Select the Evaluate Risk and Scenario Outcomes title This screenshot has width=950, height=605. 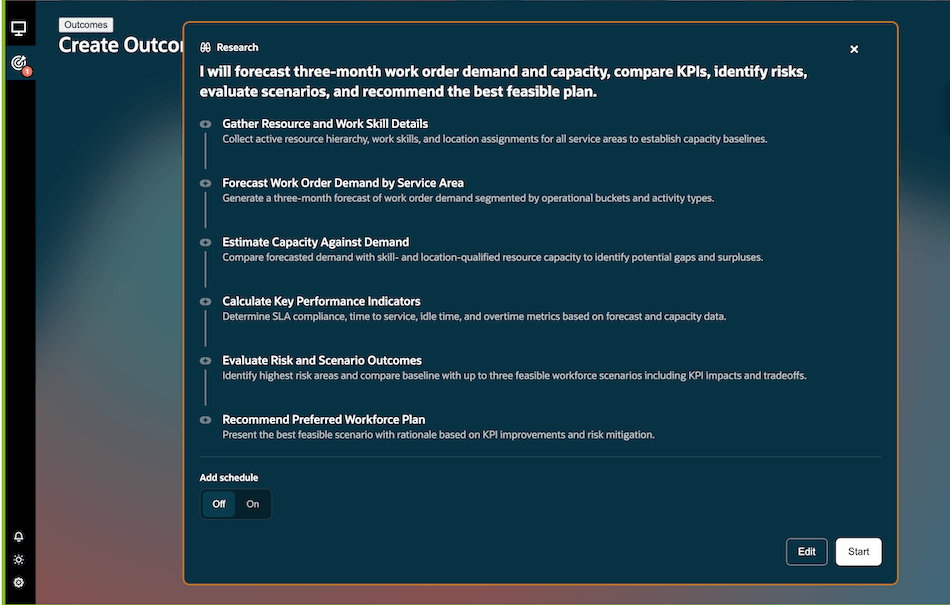pyautogui.click(x=322, y=360)
